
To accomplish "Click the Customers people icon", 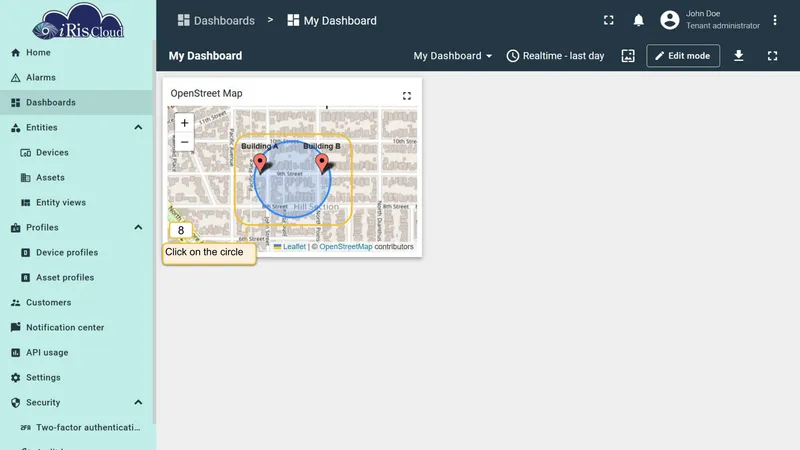I will tap(15, 303).
